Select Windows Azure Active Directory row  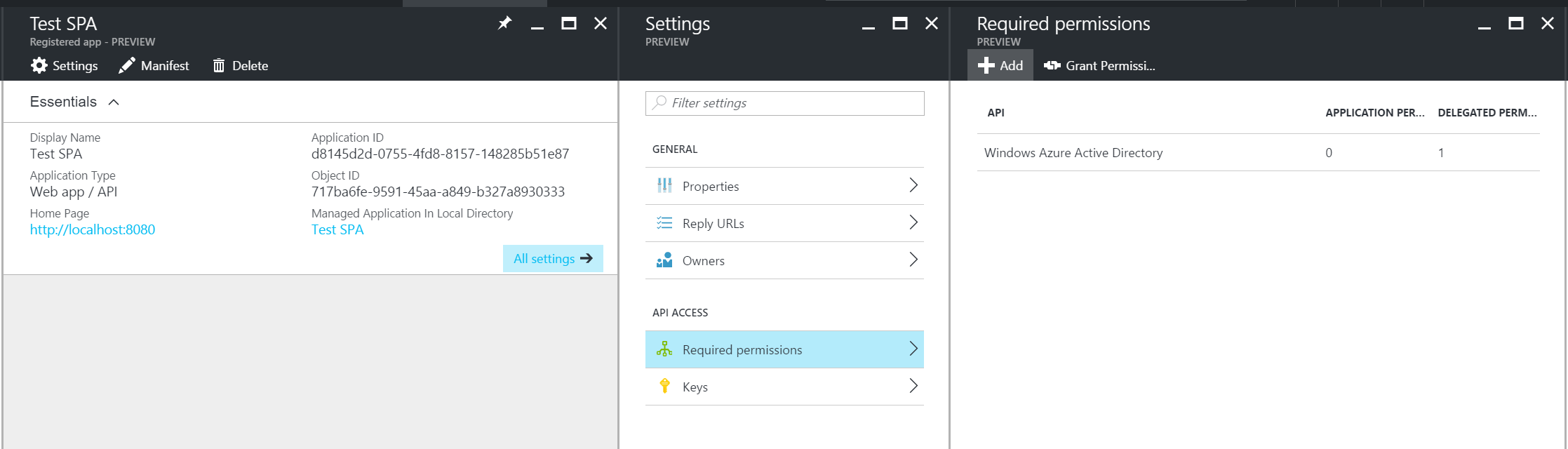[x=1258, y=152]
